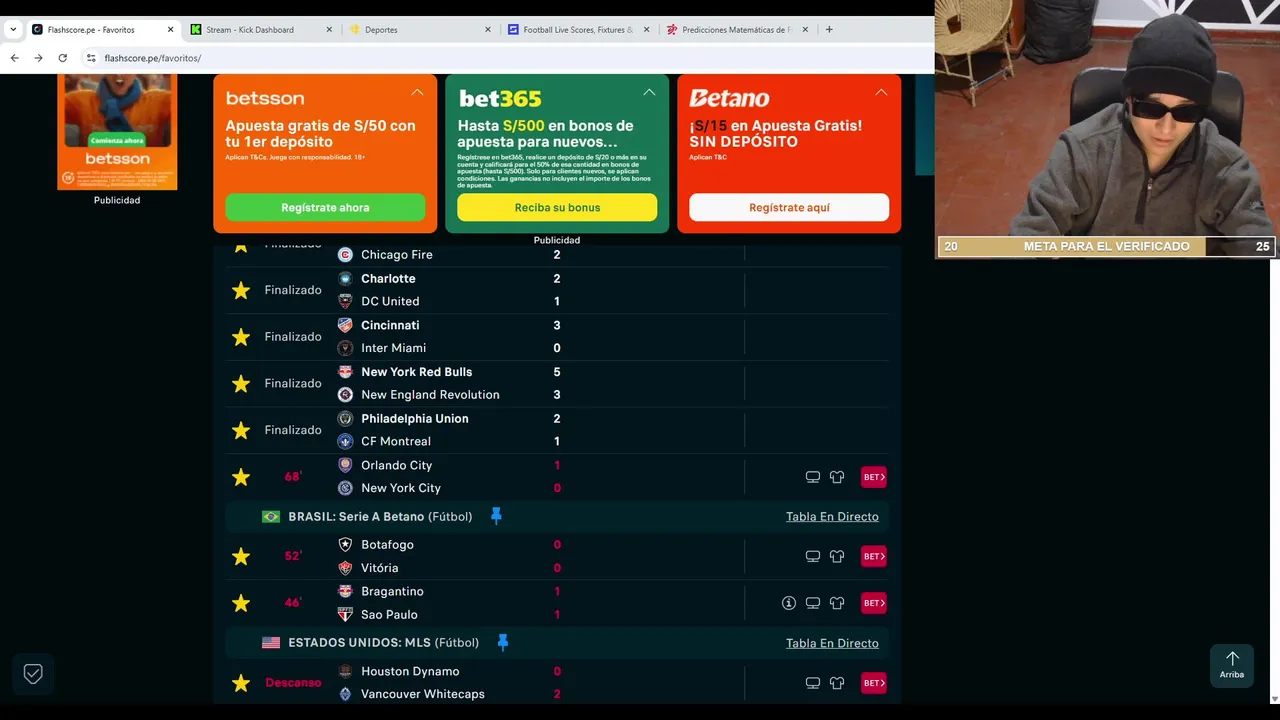Click the BET button in the Botafogo row

874,556
